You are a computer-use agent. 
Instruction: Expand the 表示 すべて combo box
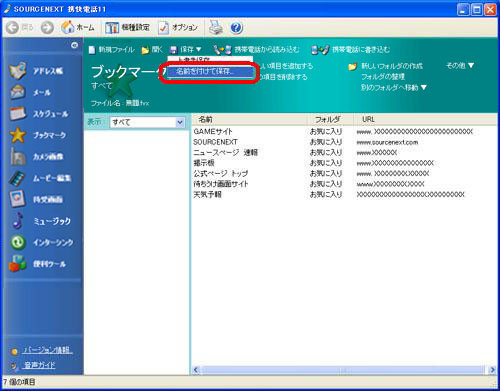point(147,122)
